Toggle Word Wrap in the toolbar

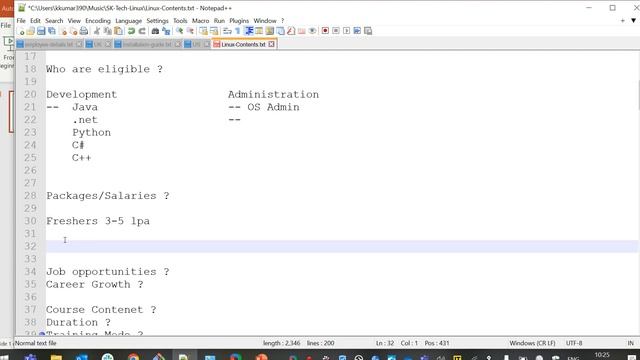click(227, 31)
